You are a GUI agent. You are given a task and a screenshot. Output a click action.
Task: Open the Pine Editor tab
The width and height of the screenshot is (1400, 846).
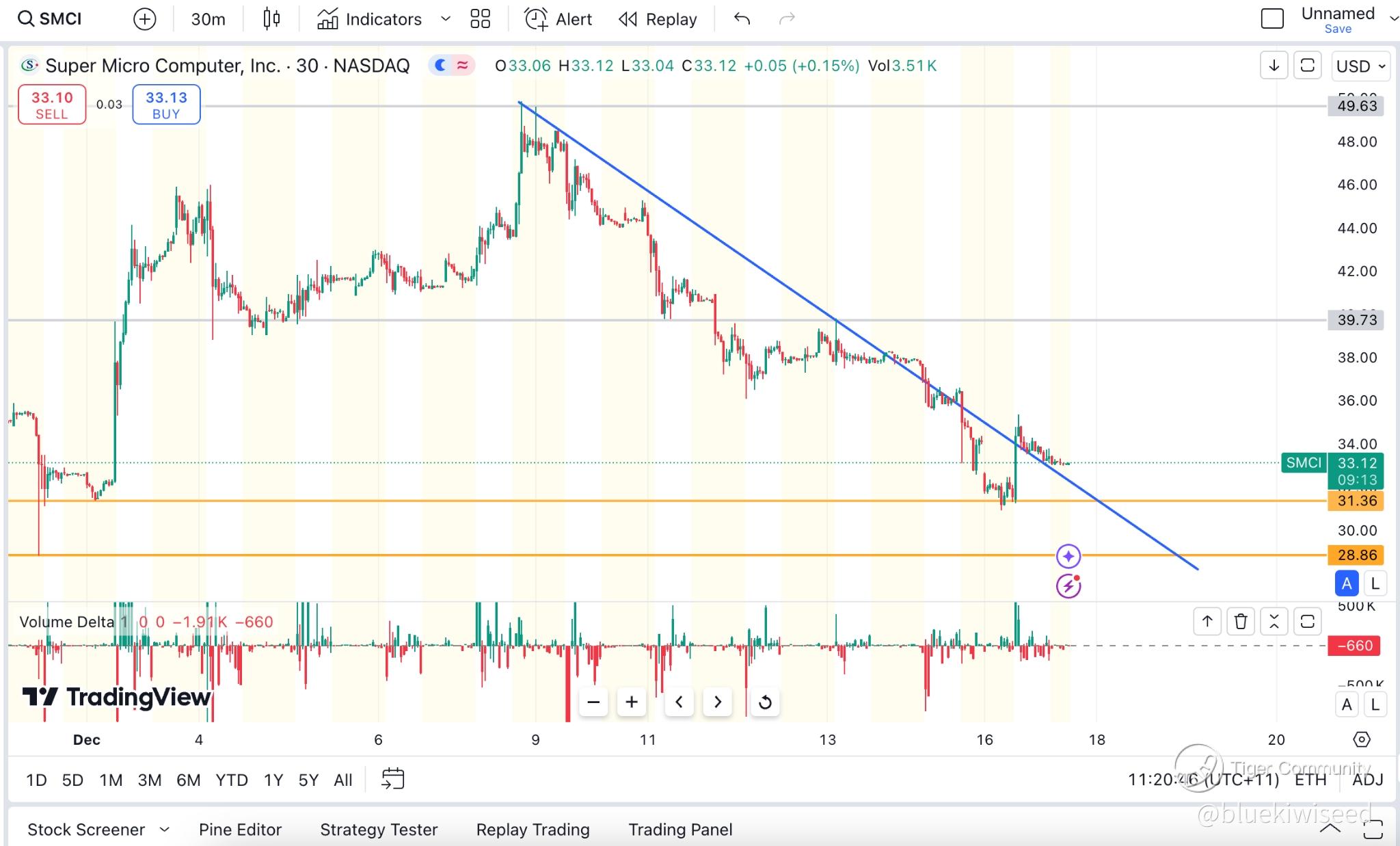(x=240, y=830)
